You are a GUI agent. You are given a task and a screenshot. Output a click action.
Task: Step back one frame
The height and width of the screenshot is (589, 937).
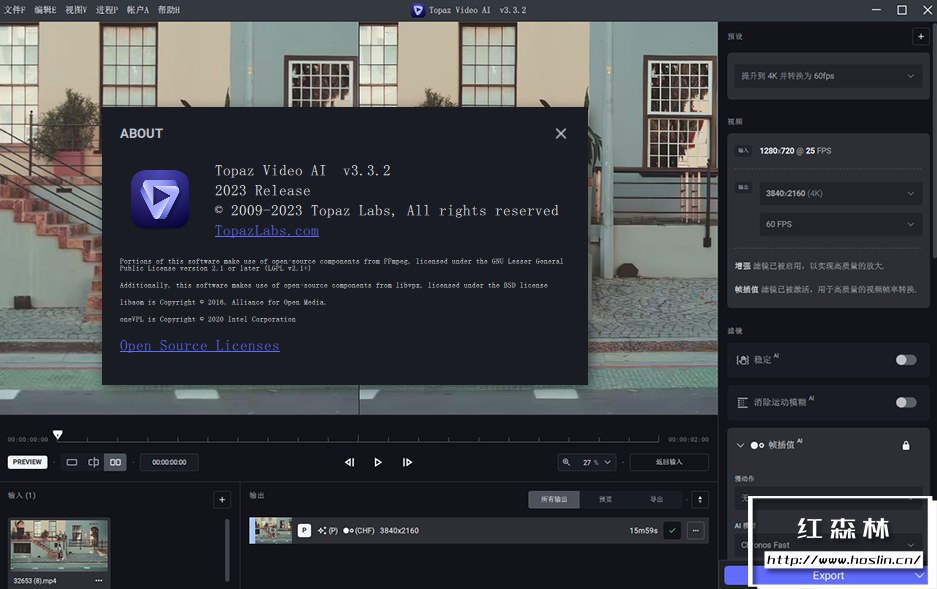coord(350,462)
